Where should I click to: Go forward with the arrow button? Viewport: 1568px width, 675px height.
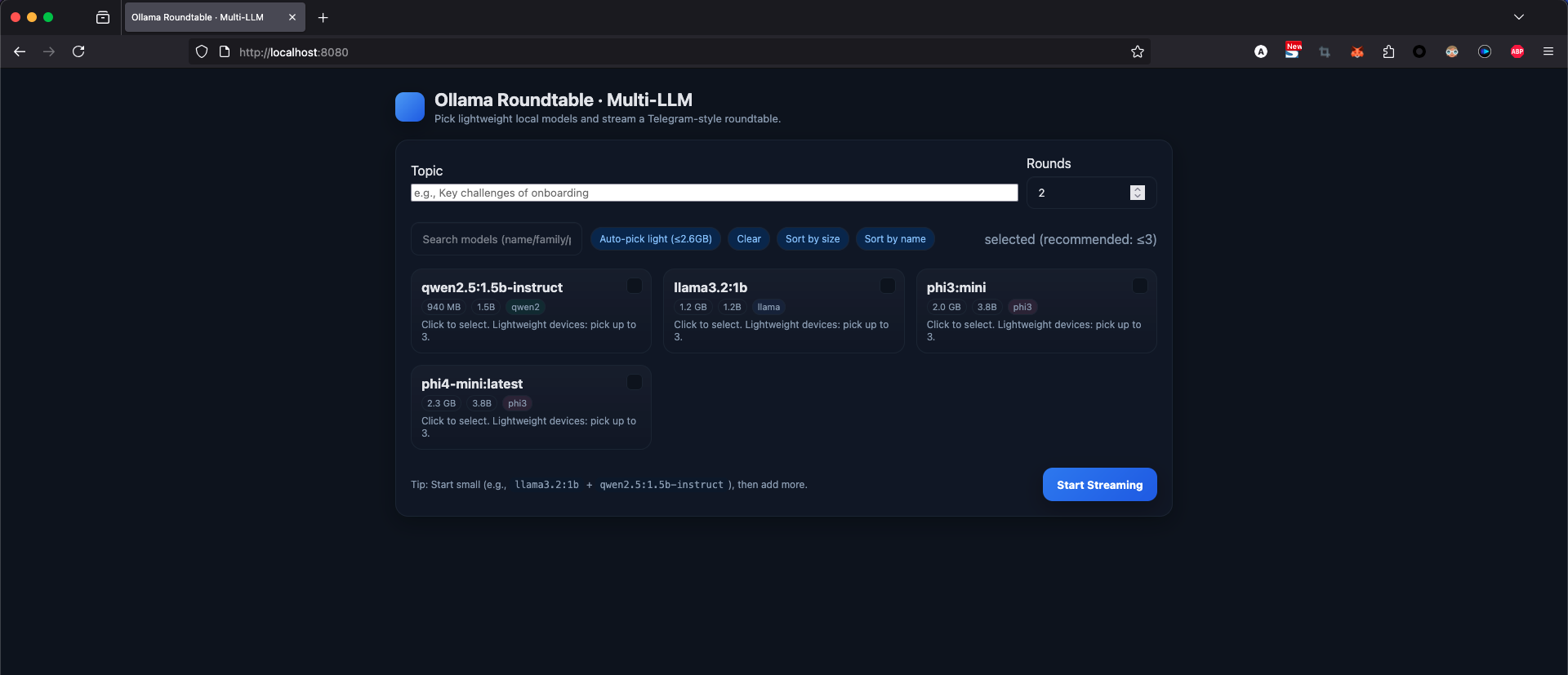[49, 51]
